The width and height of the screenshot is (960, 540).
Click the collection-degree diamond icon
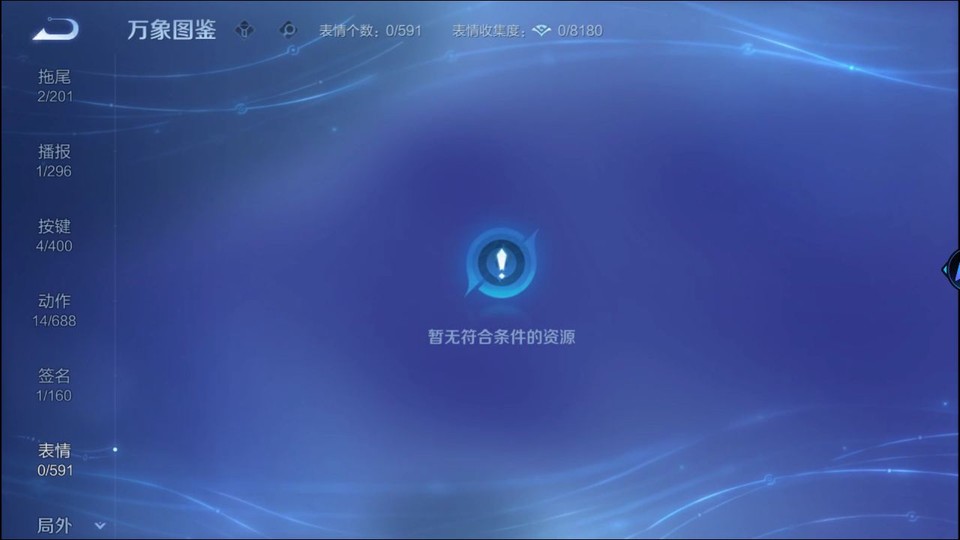[541, 30]
